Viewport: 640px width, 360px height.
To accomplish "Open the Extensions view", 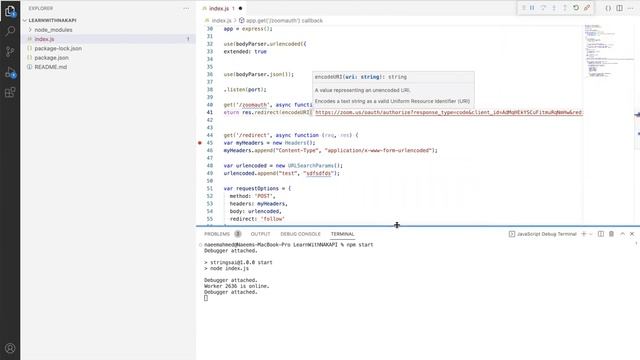I will [10, 92].
